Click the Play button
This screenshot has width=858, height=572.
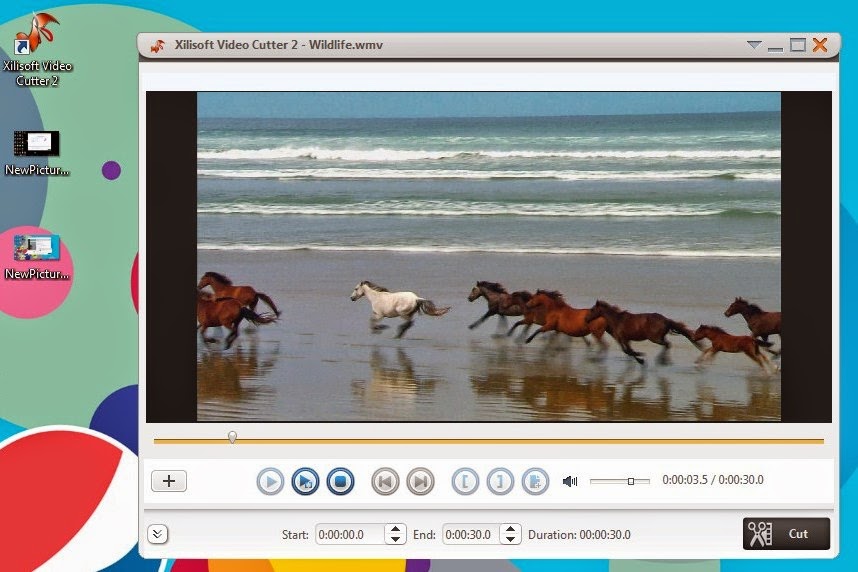(x=270, y=482)
